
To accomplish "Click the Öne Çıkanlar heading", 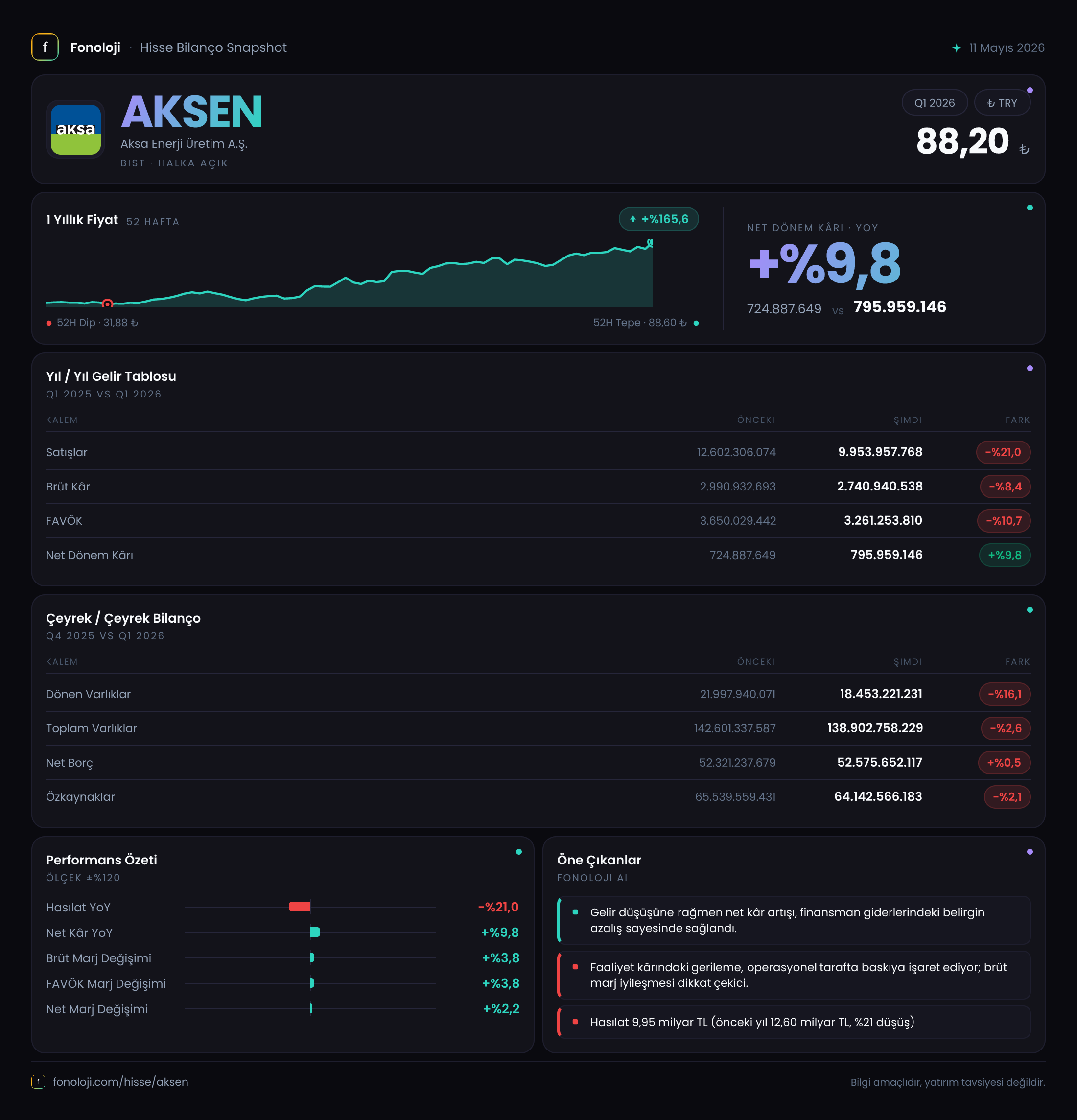I will pos(599,860).
